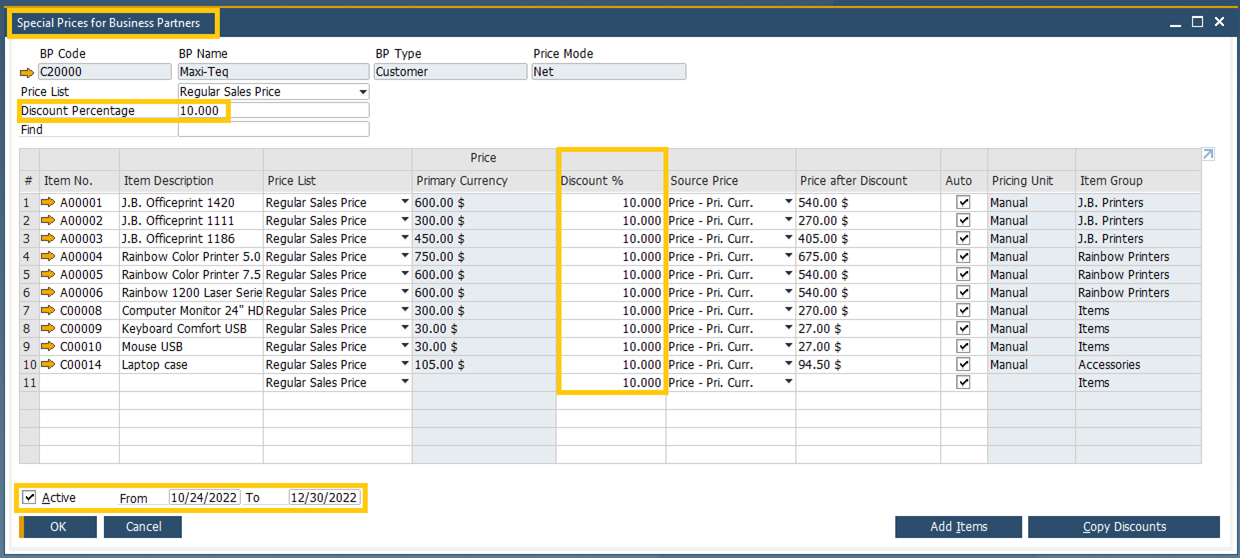Click the link arrow for Mouse USB item C00010
Viewport: 1240px width, 558px height.
click(x=48, y=347)
